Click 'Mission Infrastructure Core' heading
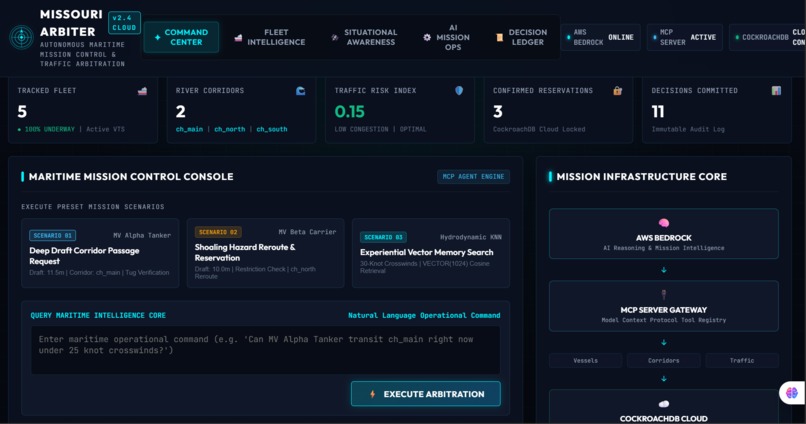The image size is (806, 424). (x=642, y=176)
